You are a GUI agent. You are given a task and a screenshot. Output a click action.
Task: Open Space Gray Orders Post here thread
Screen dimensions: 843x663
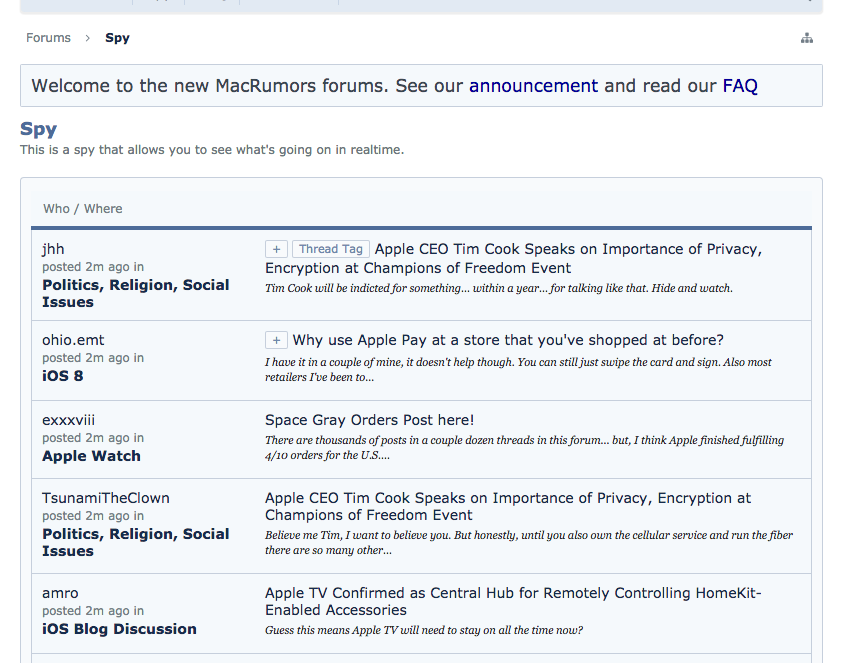[369, 420]
